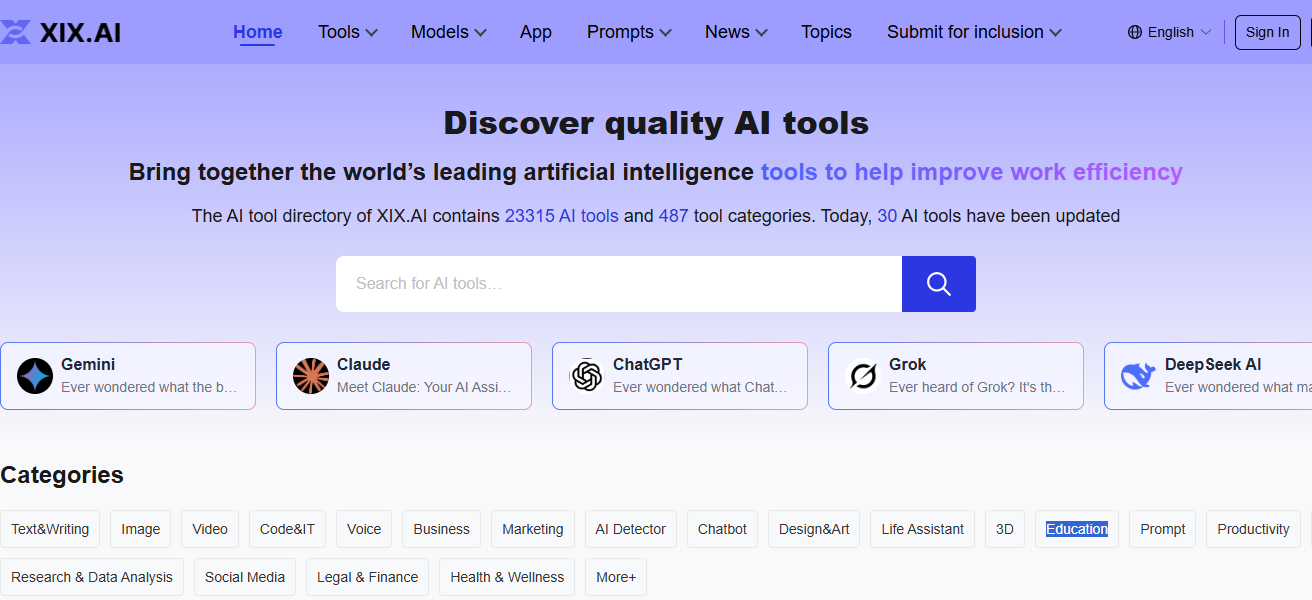Click the Claude starburst icon
The width and height of the screenshot is (1312, 600).
tap(311, 376)
